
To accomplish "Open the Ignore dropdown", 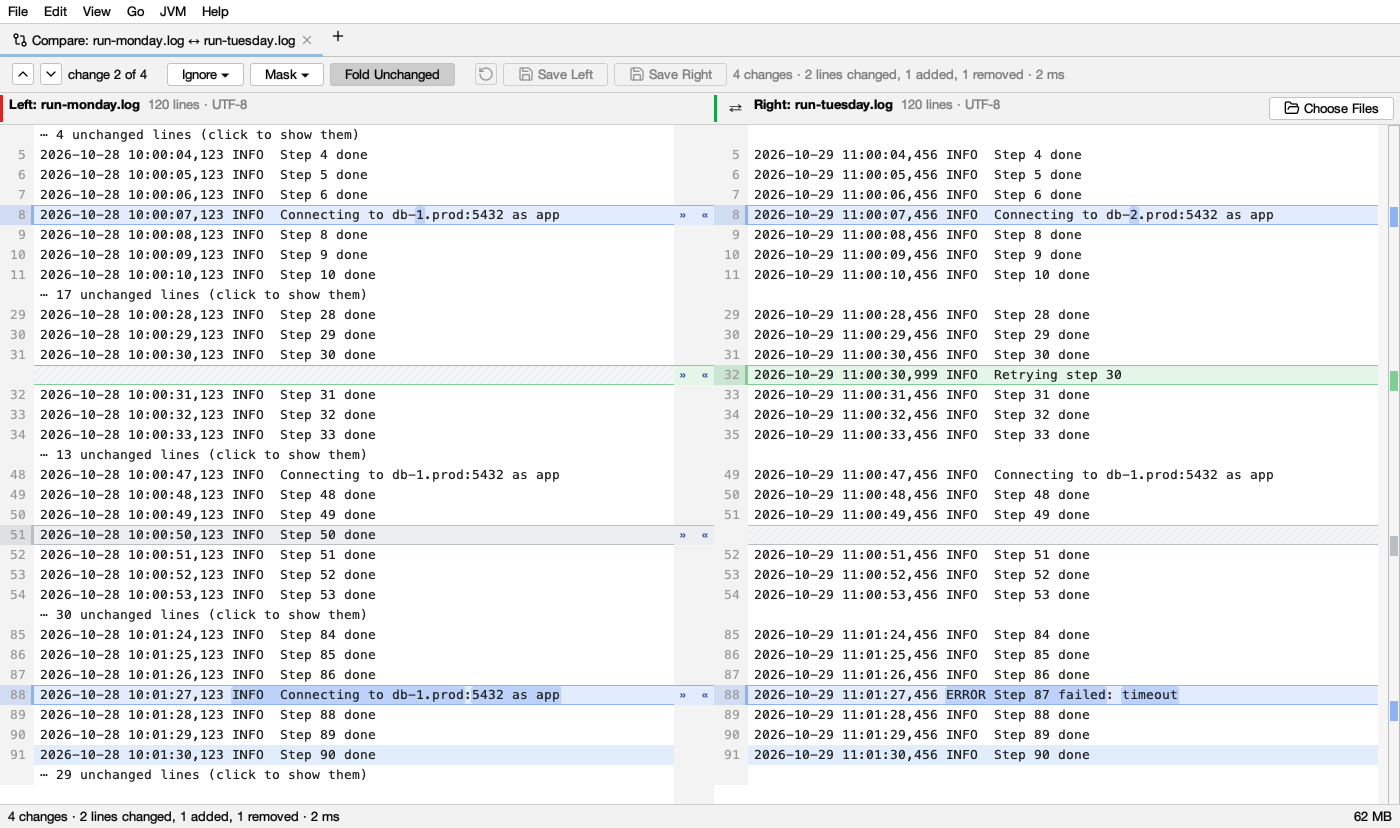I will point(205,74).
